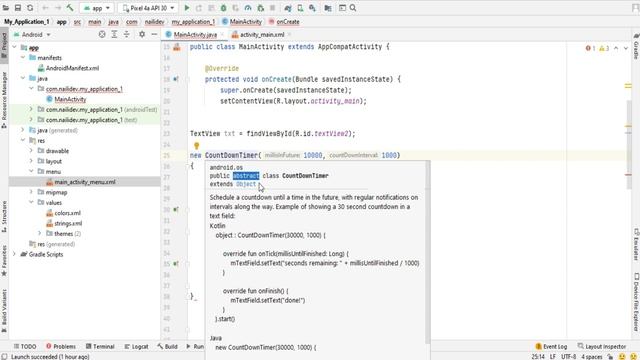
Task: Click the Stop icon in toolbar
Action: tap(272, 8)
